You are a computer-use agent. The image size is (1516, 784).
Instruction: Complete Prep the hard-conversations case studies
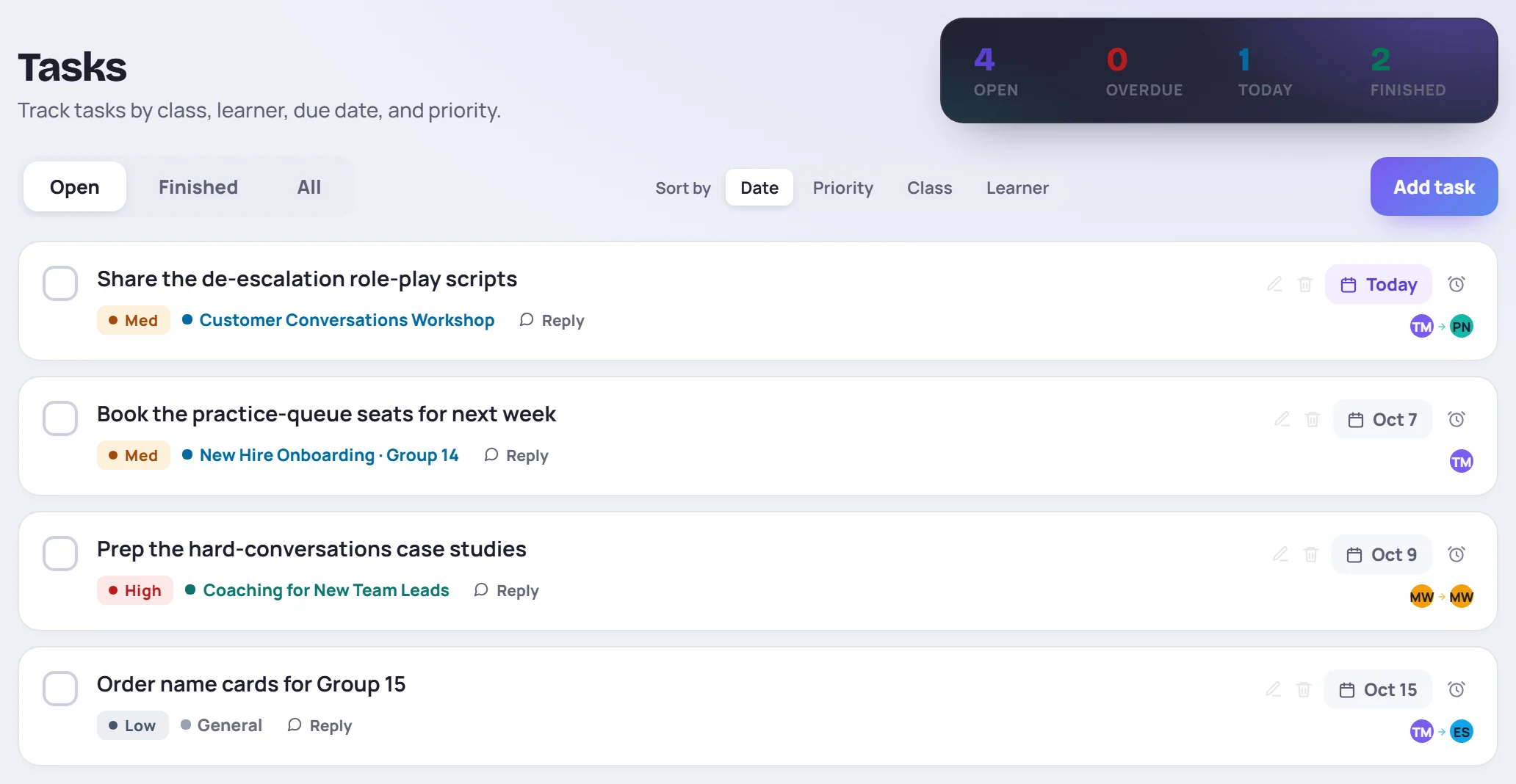tap(60, 553)
